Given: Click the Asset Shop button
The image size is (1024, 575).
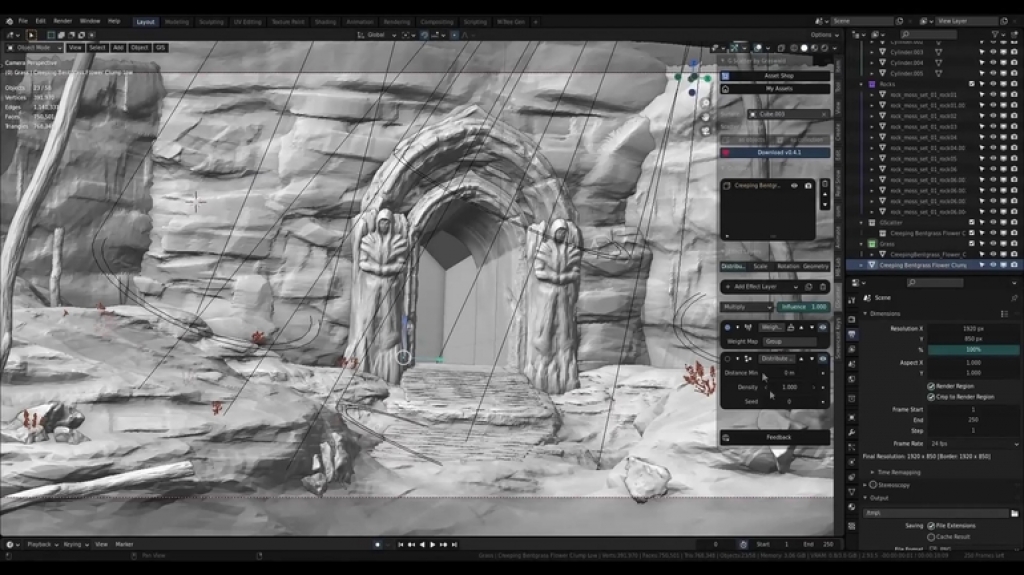Looking at the screenshot, I should 775,76.
